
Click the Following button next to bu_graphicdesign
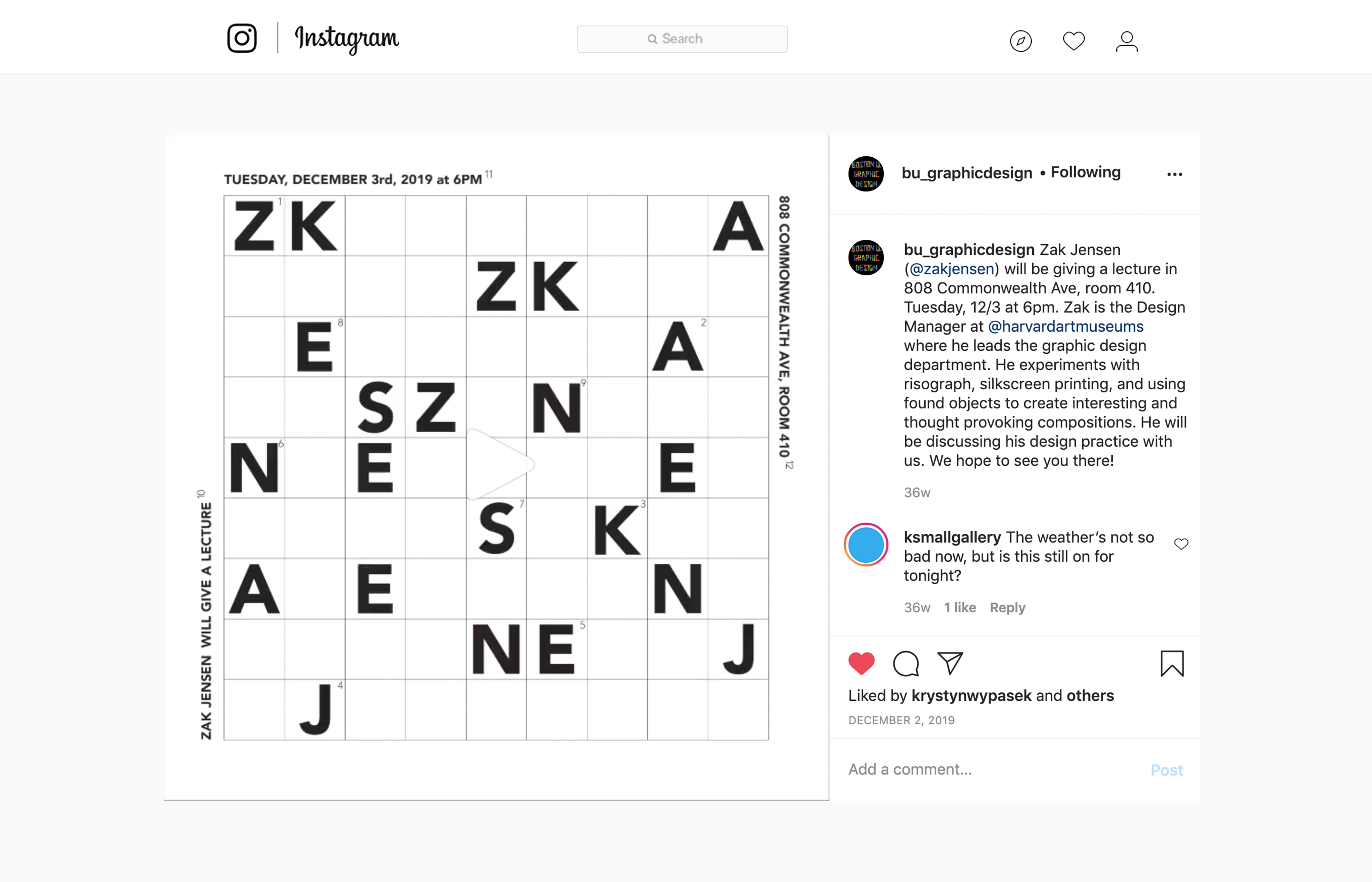point(1085,172)
